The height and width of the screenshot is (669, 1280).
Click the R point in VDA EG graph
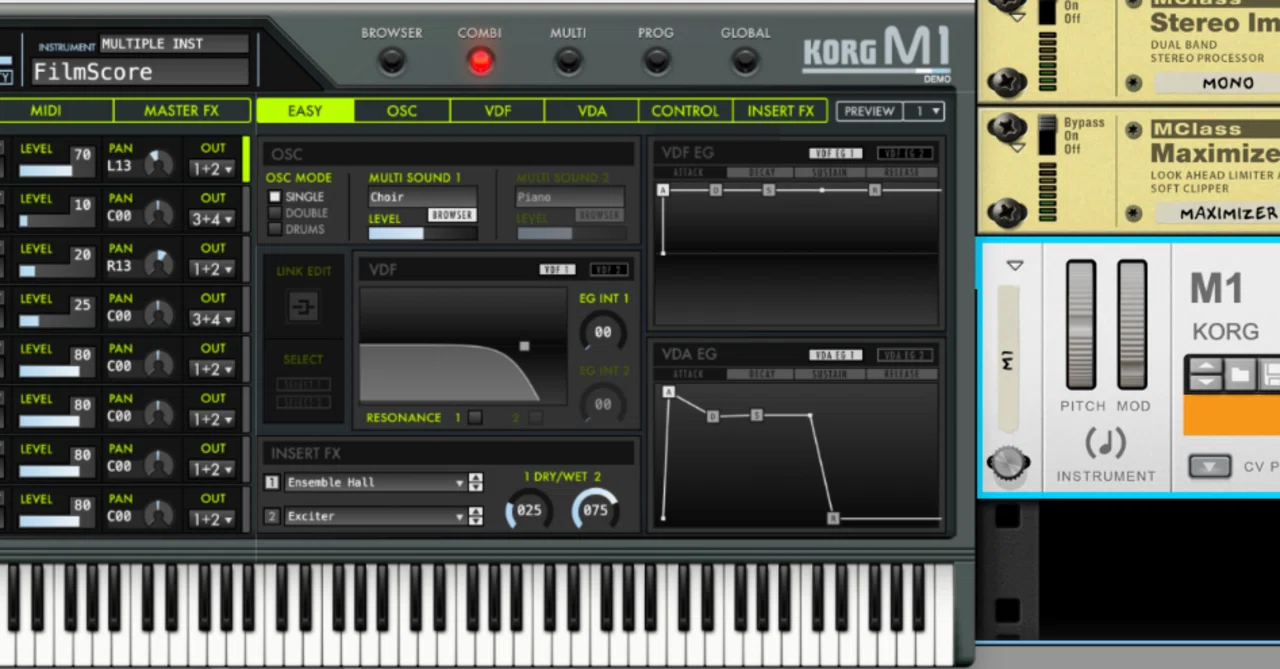[x=833, y=518]
